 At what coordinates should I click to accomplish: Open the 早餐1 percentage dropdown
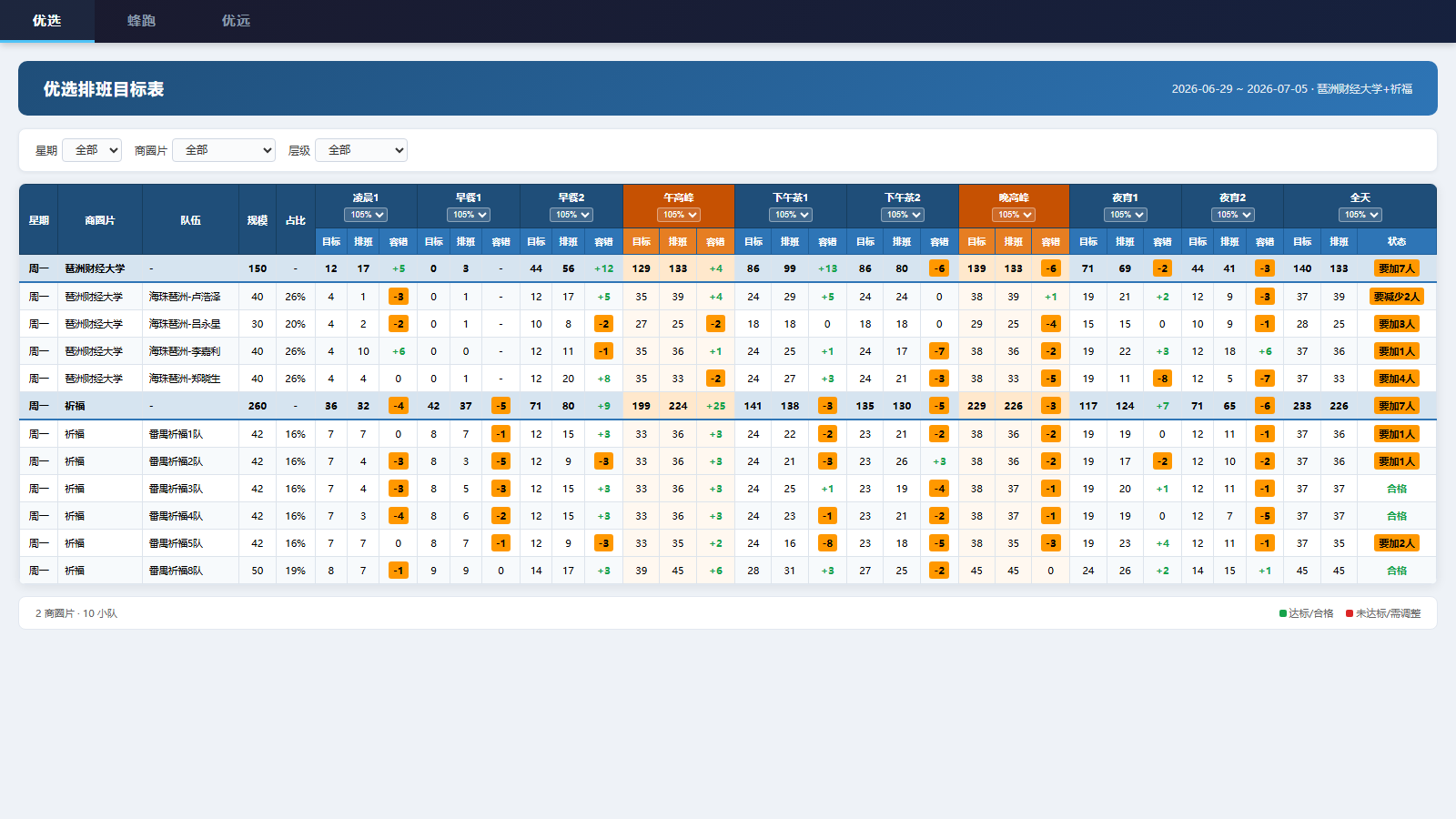click(x=469, y=215)
